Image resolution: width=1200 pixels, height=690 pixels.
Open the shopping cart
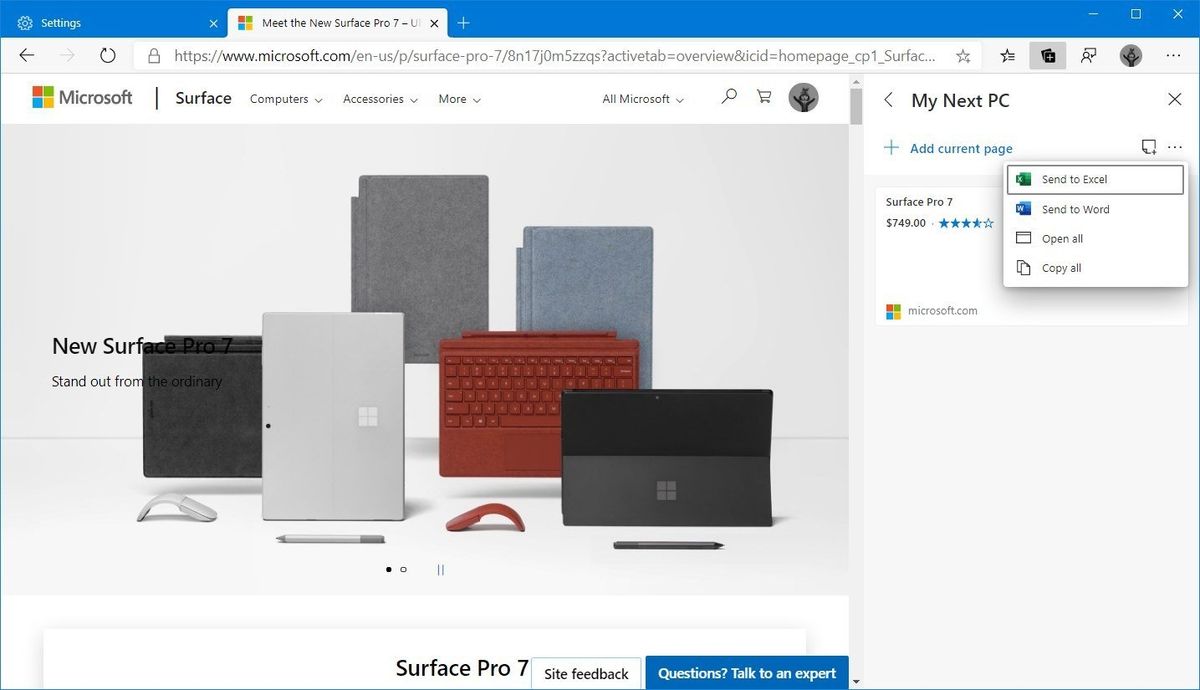(x=763, y=97)
